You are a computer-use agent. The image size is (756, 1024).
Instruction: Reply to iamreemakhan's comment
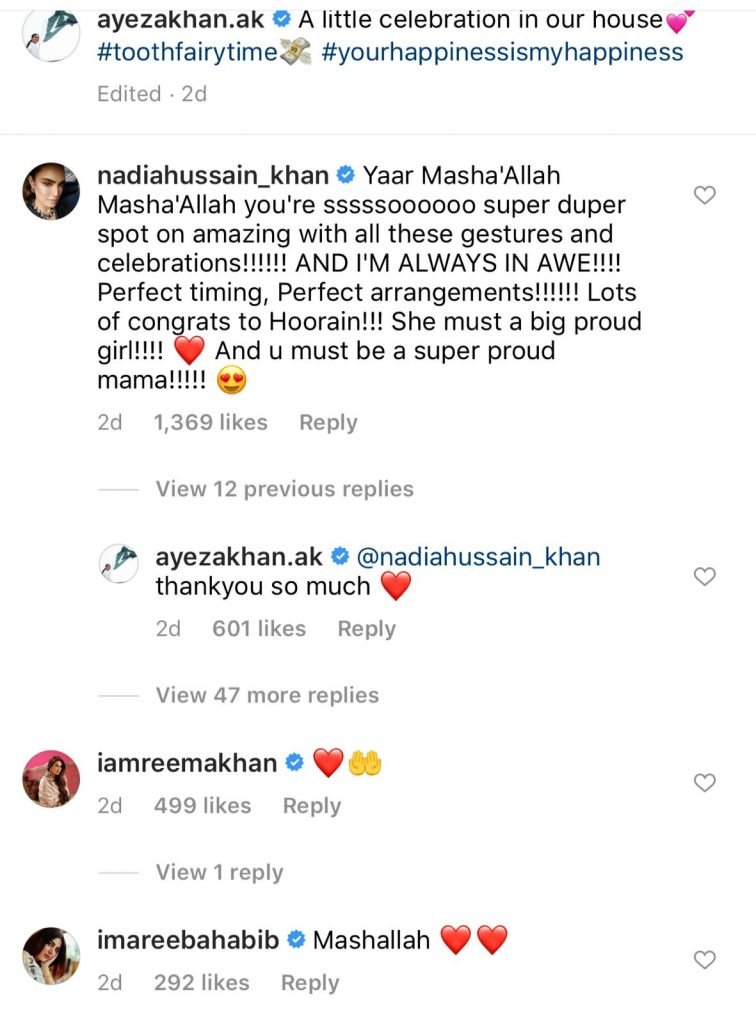coord(311,806)
